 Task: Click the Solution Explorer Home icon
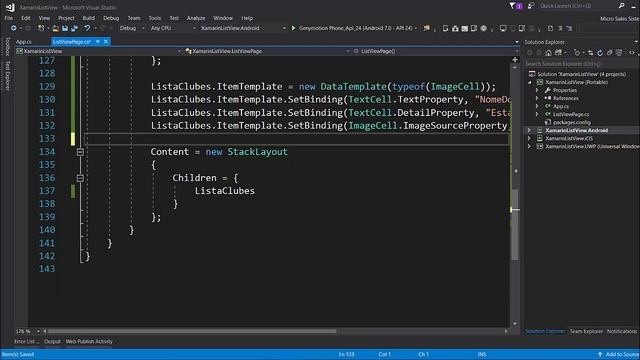tap(548, 53)
